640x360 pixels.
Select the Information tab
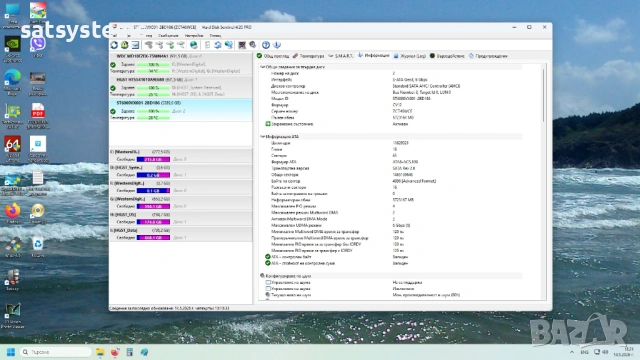coord(374,56)
